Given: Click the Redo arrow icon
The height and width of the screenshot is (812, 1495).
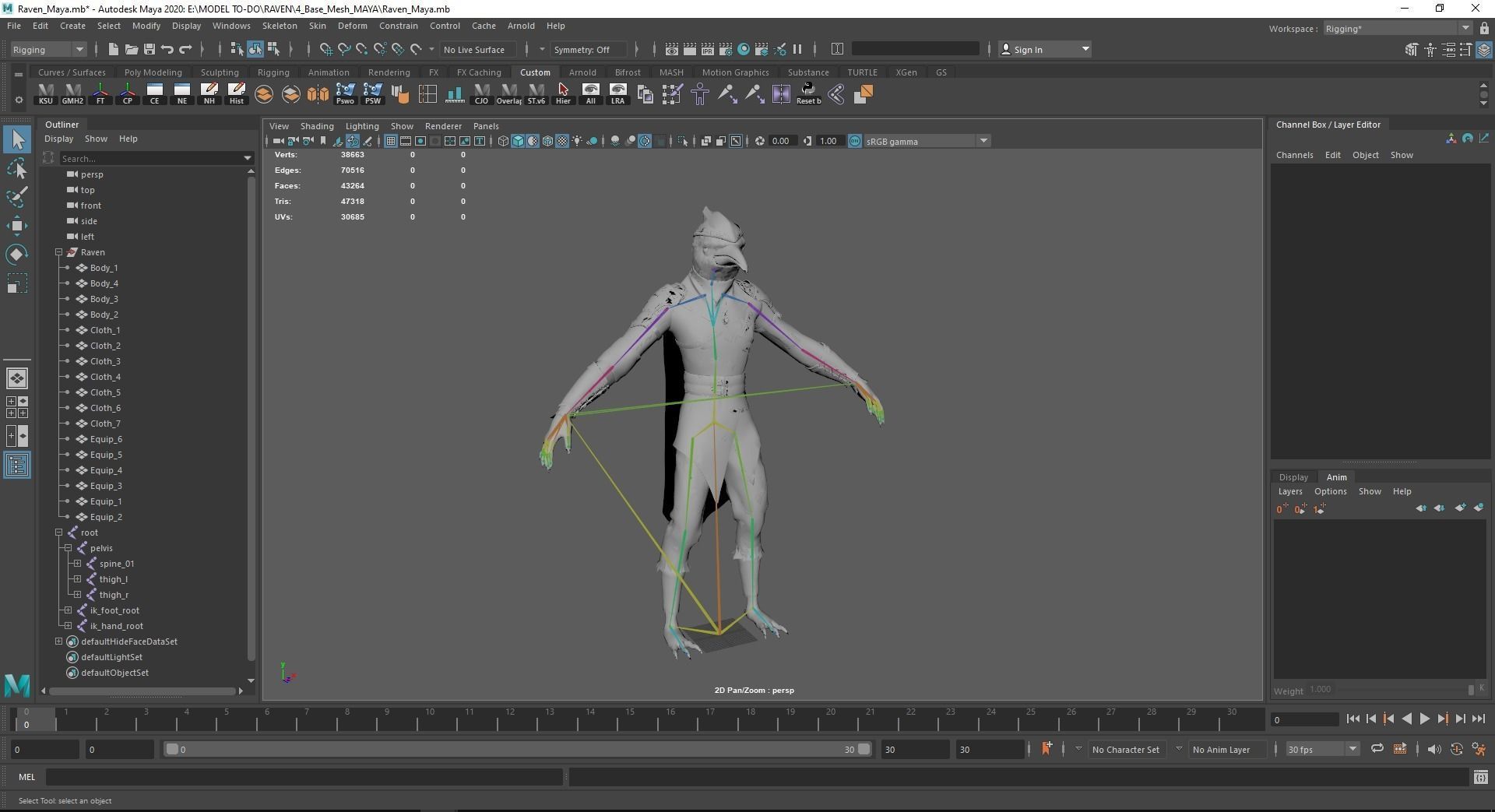Looking at the screenshot, I should coord(185,49).
